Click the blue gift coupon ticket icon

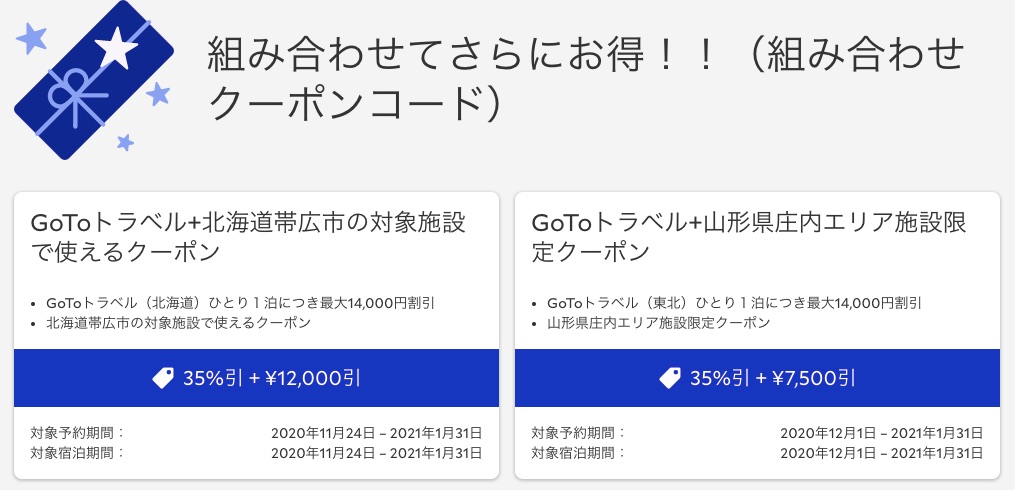[94, 82]
